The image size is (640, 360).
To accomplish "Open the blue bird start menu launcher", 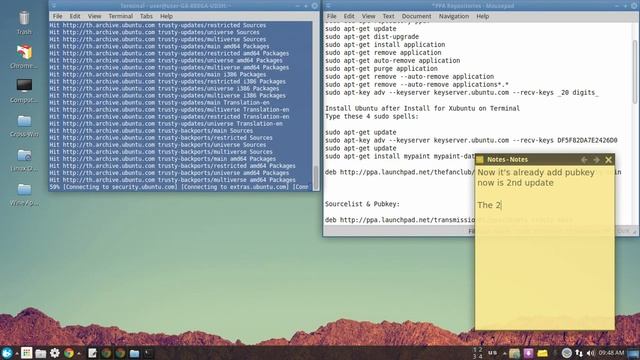I will [7, 353].
